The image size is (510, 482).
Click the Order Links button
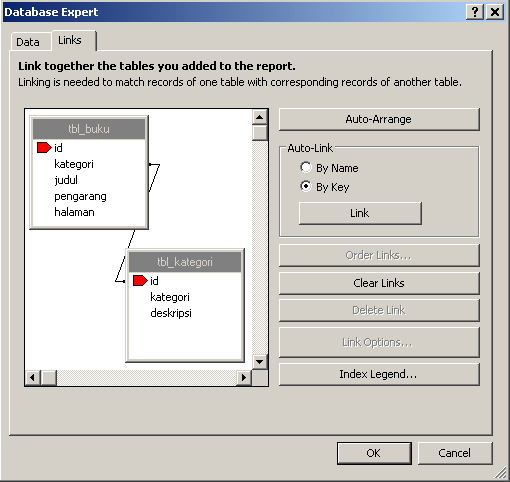(379, 255)
